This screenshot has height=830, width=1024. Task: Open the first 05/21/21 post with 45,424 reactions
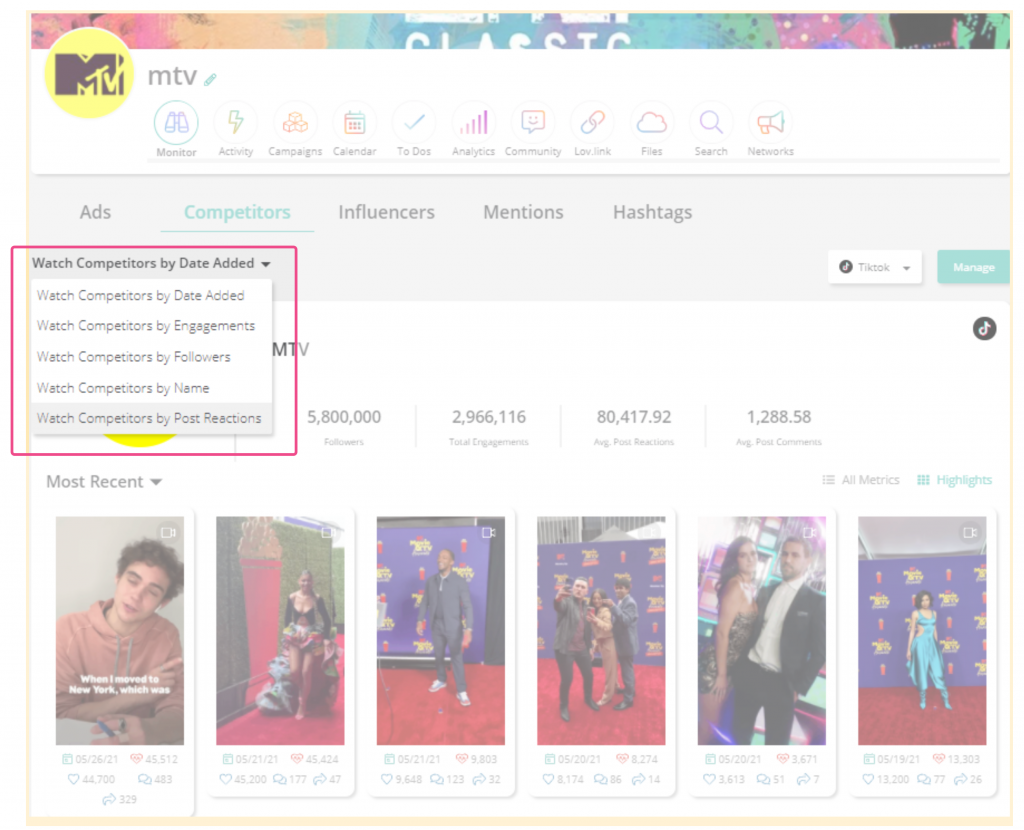click(280, 631)
